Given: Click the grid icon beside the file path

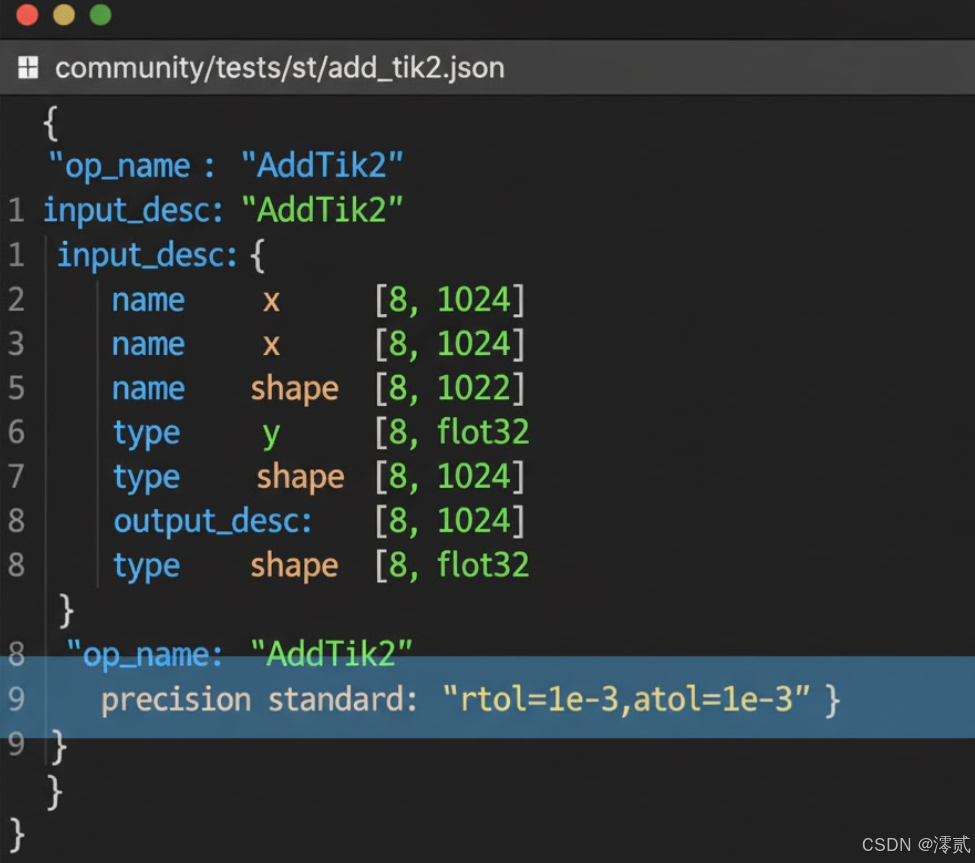Looking at the screenshot, I should [x=28, y=67].
